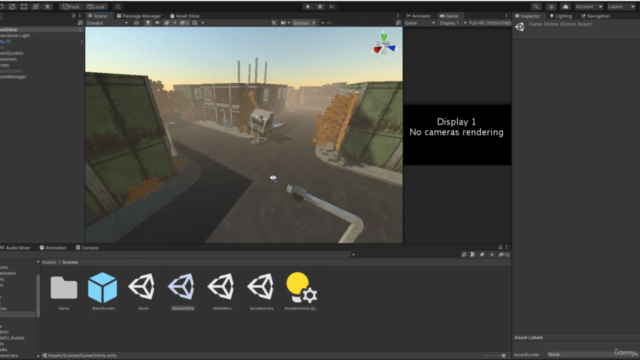Click the red X axis on orientation gizmo
Viewport: 640px width, 360px height.
point(377,49)
